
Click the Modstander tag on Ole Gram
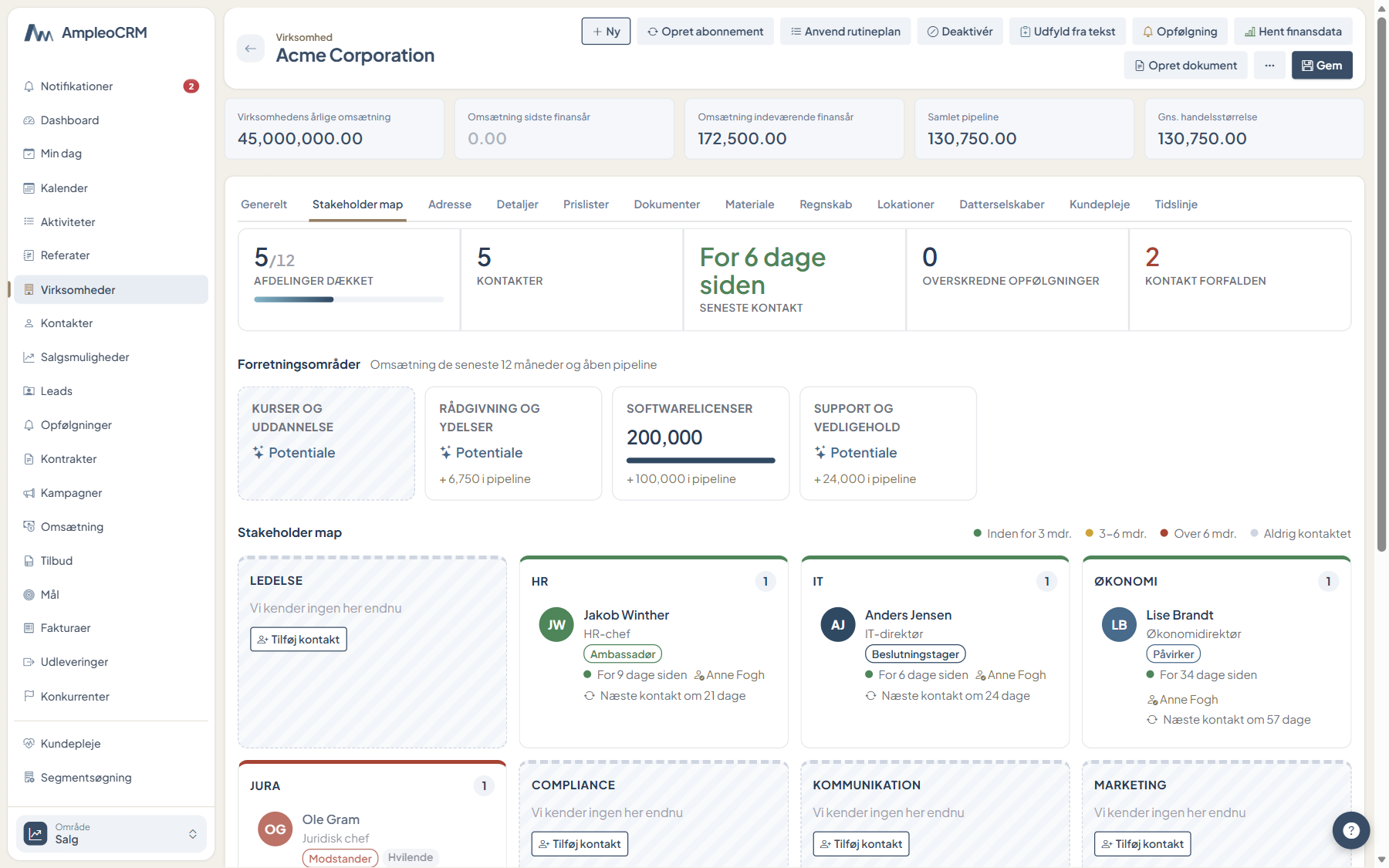coord(340,859)
